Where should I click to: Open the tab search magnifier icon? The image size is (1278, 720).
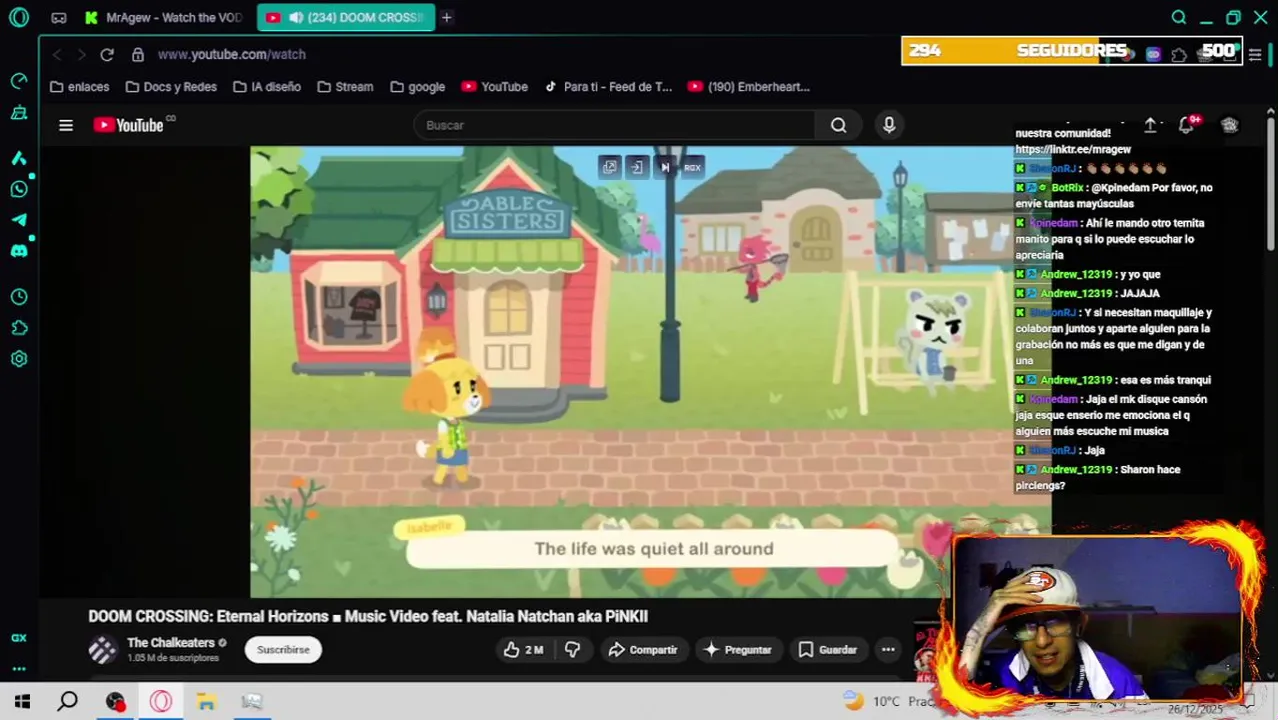click(1179, 17)
